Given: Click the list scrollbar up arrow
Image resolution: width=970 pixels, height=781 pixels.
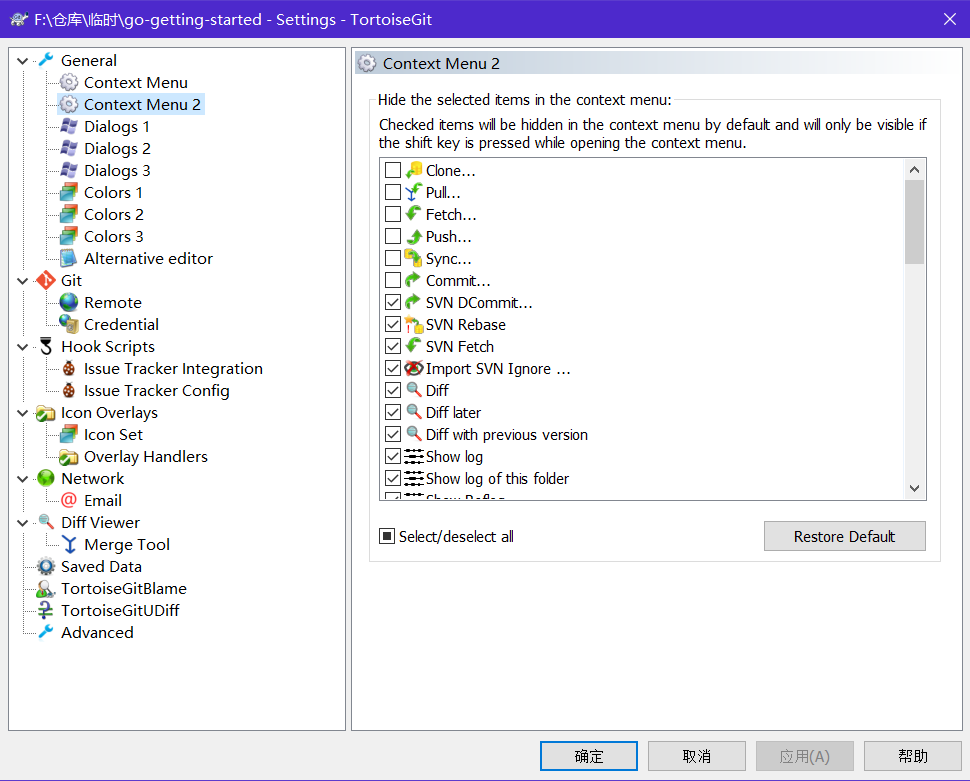Looking at the screenshot, I should (x=914, y=170).
